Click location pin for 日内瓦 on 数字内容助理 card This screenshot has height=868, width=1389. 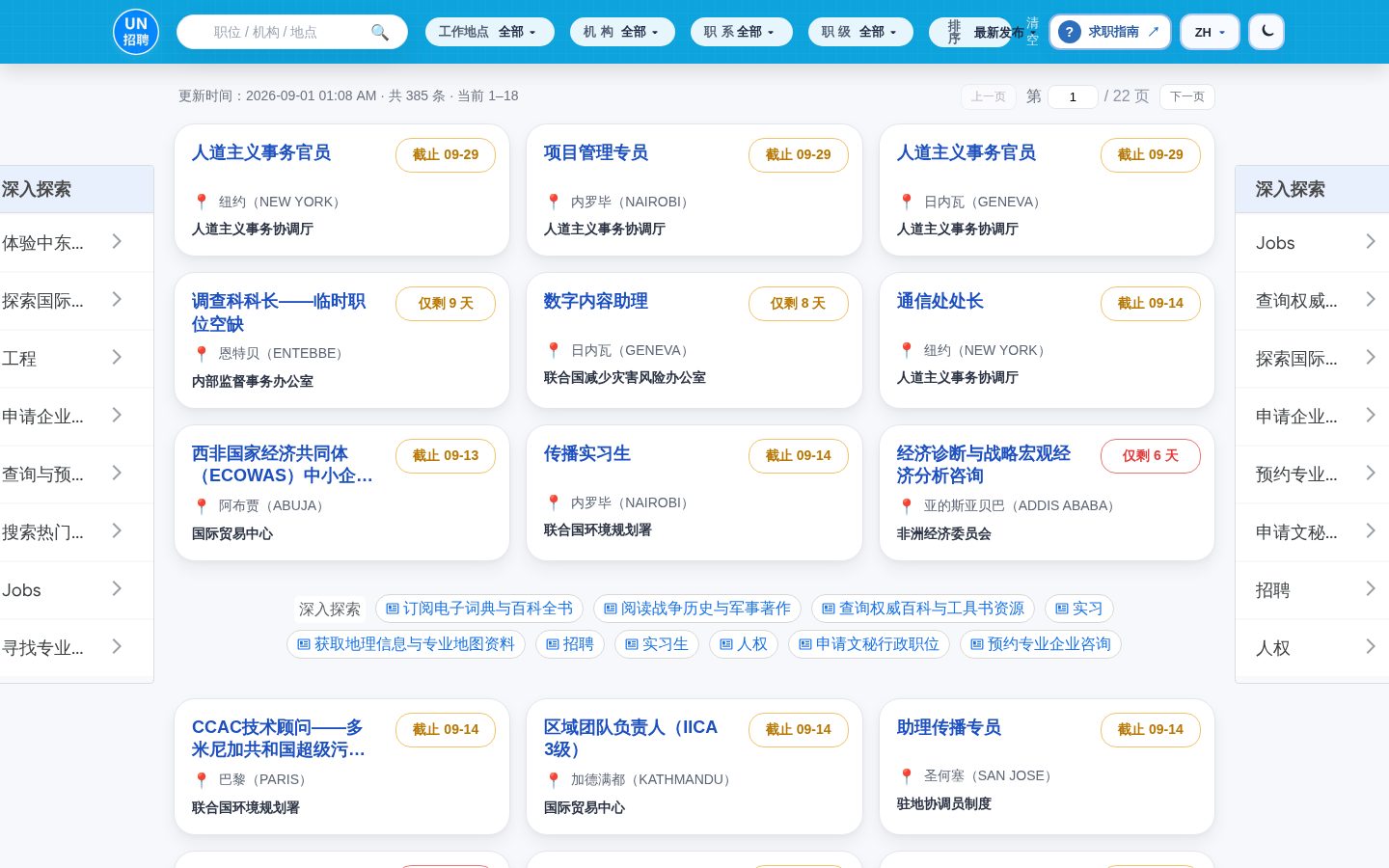pyautogui.click(x=554, y=350)
